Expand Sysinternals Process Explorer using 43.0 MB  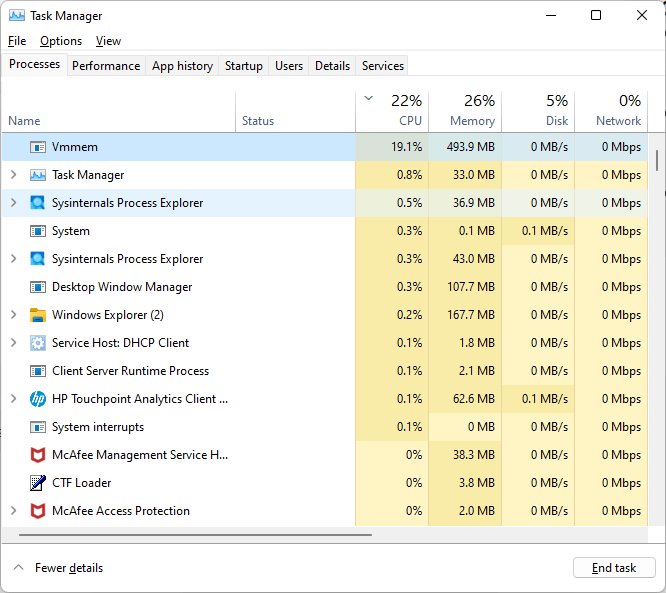(x=14, y=259)
